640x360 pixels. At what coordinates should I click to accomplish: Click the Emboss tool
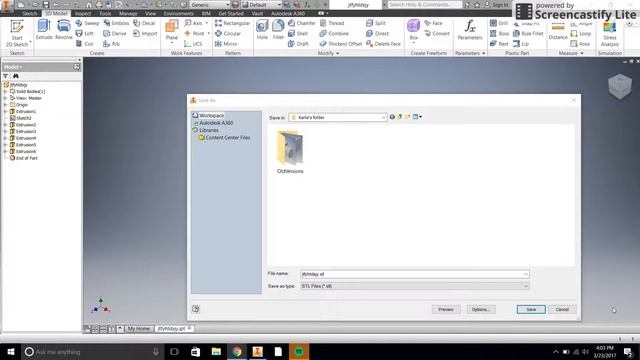point(116,23)
